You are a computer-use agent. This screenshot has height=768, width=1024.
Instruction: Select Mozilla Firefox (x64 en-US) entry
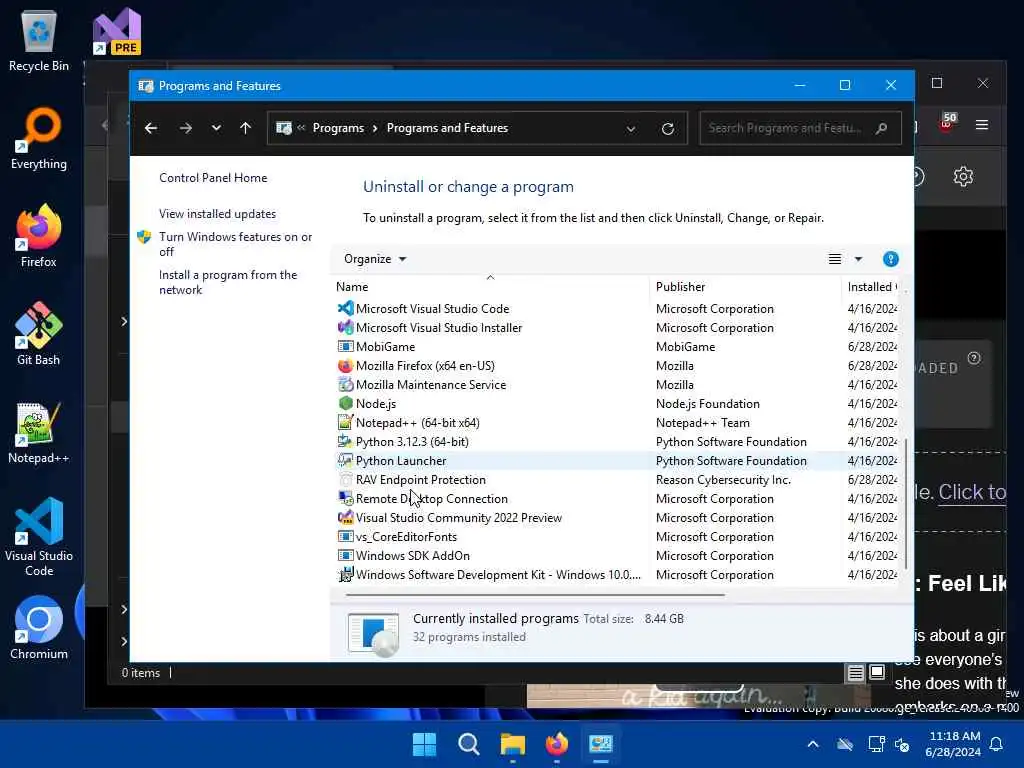click(x=616, y=366)
